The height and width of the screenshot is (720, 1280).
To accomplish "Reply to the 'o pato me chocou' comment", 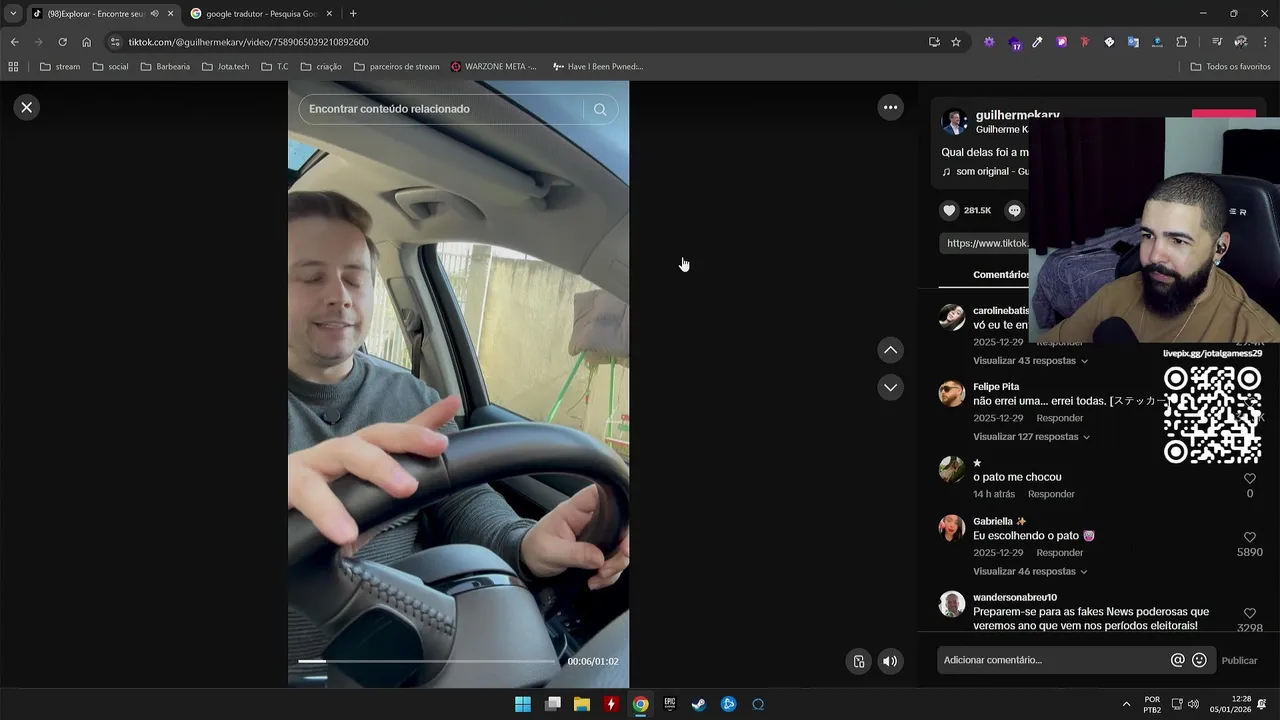I will (1051, 494).
